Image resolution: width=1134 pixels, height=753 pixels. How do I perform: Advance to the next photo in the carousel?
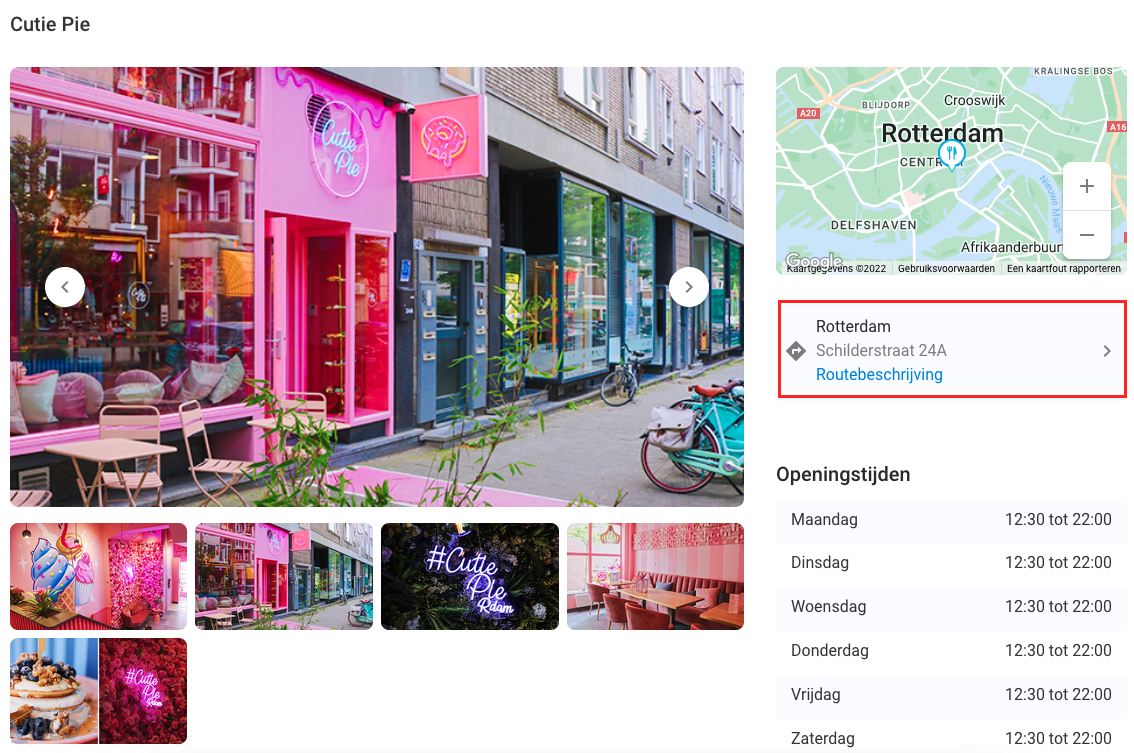pos(688,287)
